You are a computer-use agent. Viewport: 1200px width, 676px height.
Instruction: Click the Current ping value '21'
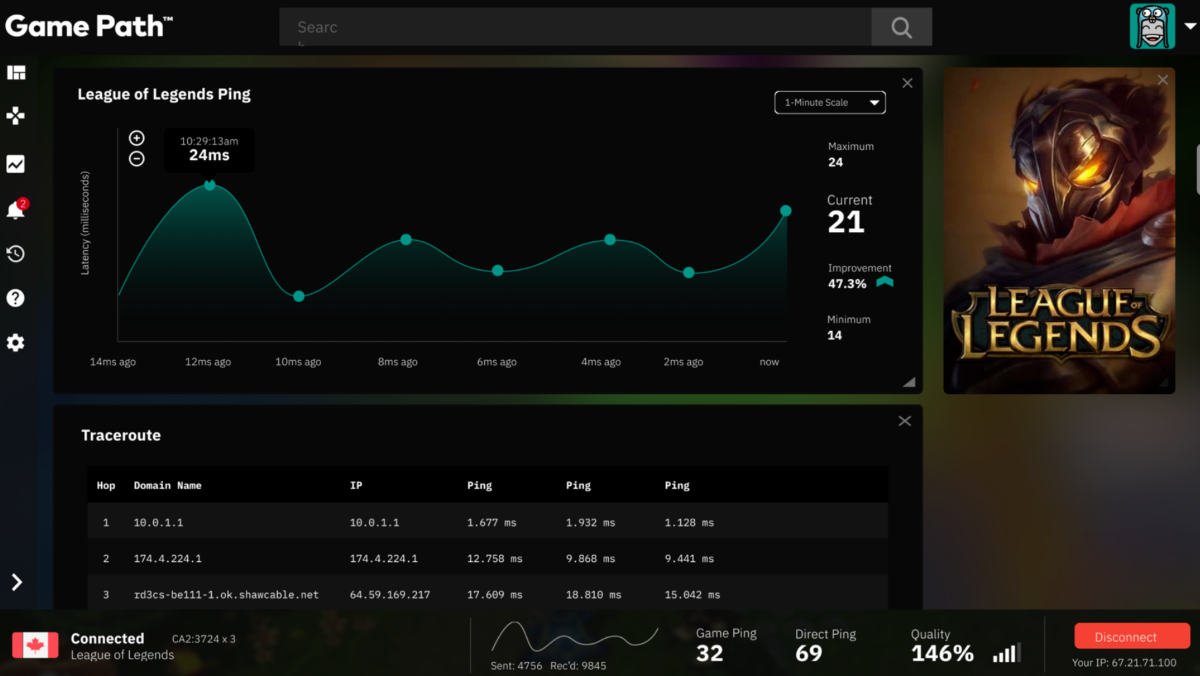(846, 222)
